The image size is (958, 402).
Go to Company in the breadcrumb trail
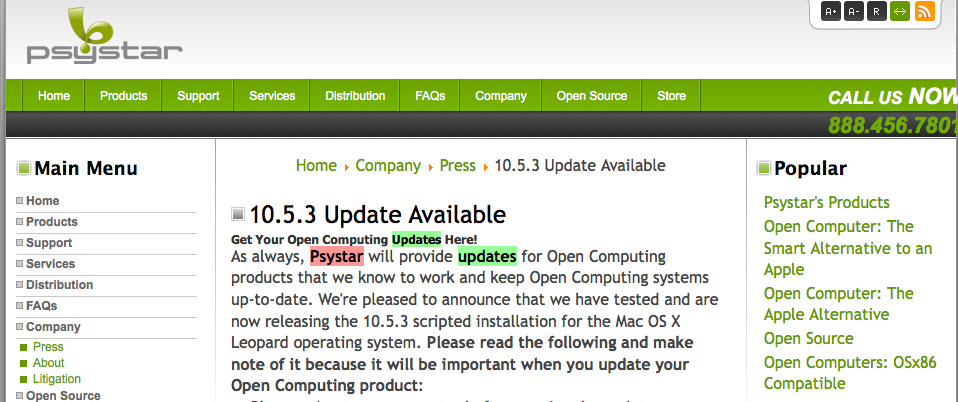coord(388,166)
